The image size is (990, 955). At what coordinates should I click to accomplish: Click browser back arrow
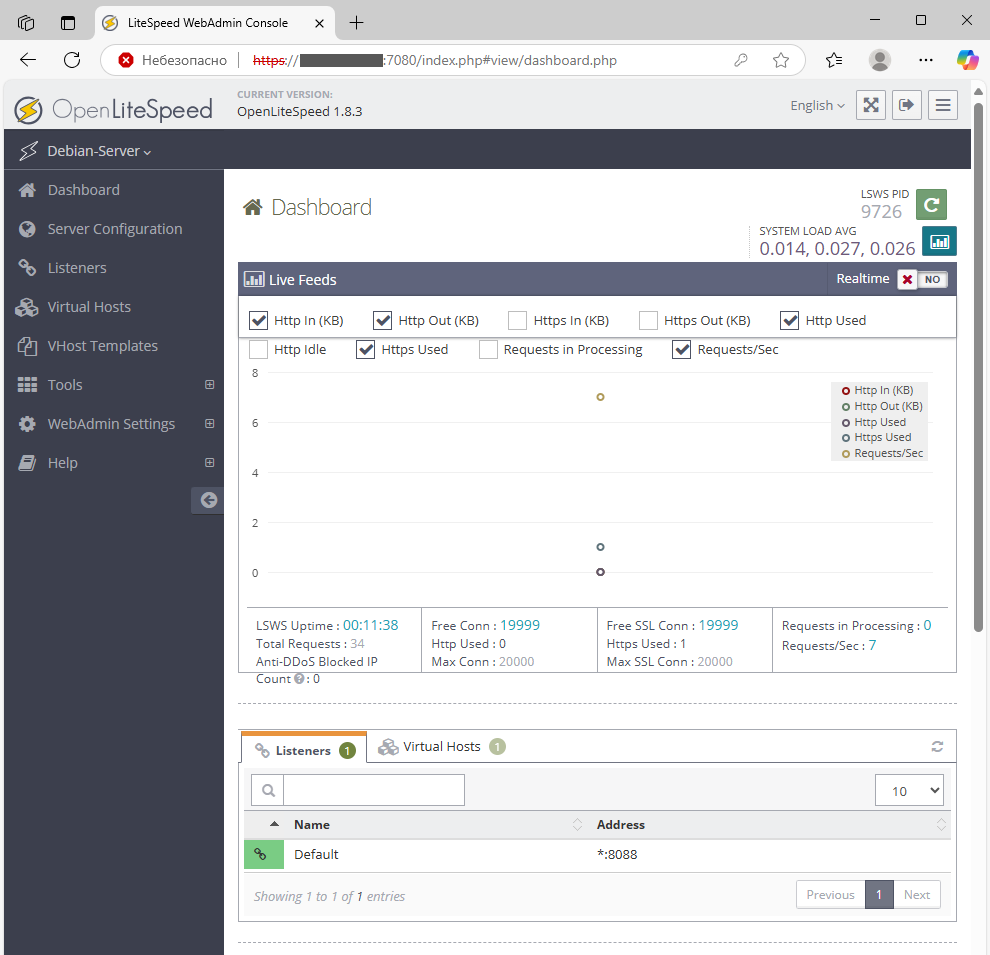[x=28, y=60]
